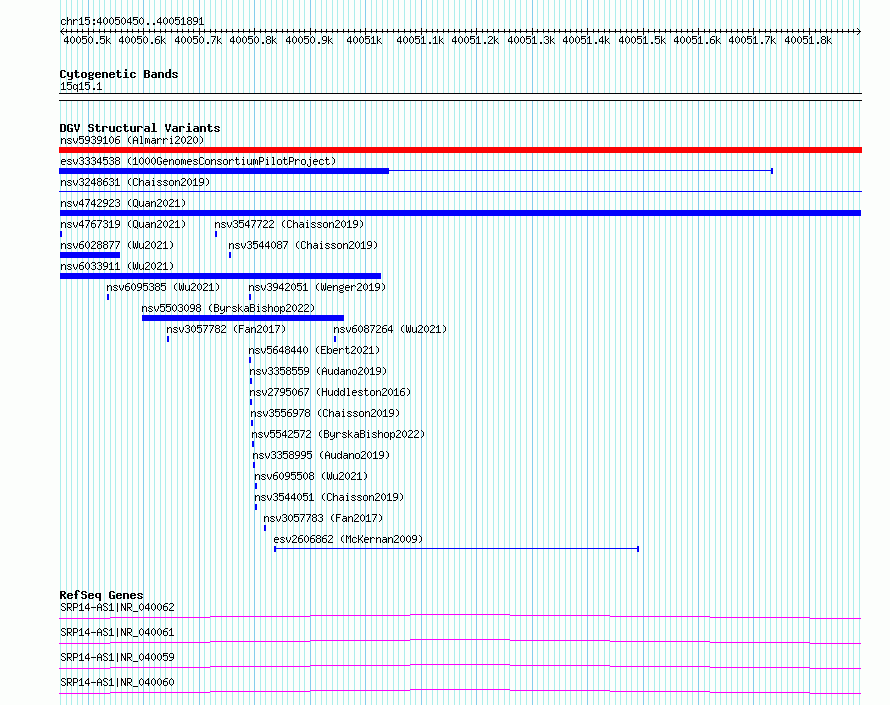Open variant nsv2795067 (Huddleston2016)
The image size is (890, 705).
click(330, 392)
